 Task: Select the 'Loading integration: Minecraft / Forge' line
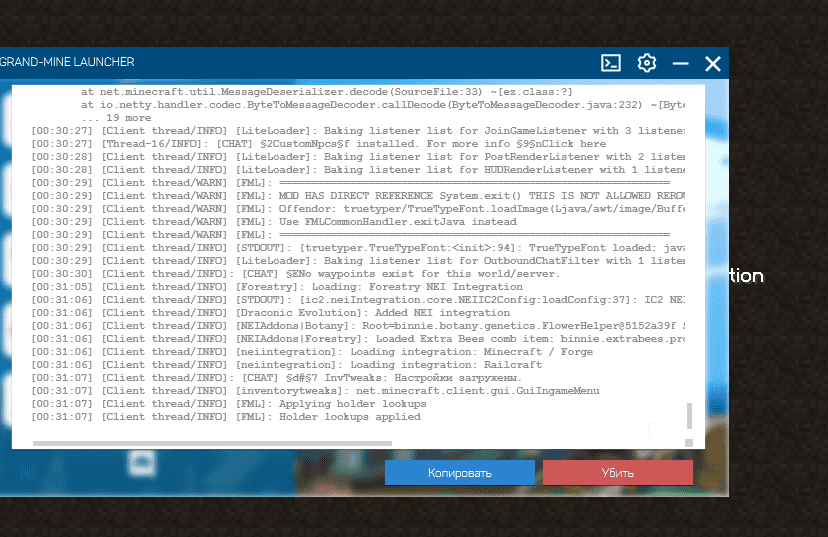pos(312,352)
